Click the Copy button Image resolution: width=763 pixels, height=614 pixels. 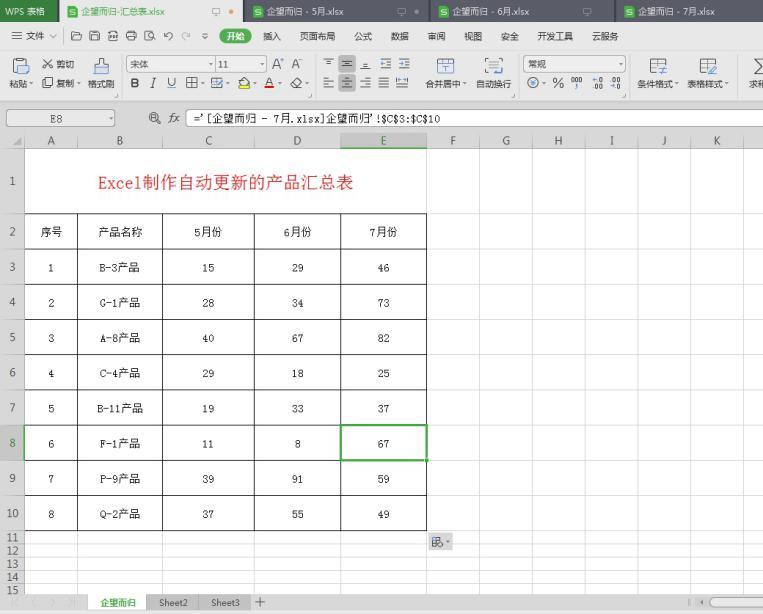click(x=58, y=83)
